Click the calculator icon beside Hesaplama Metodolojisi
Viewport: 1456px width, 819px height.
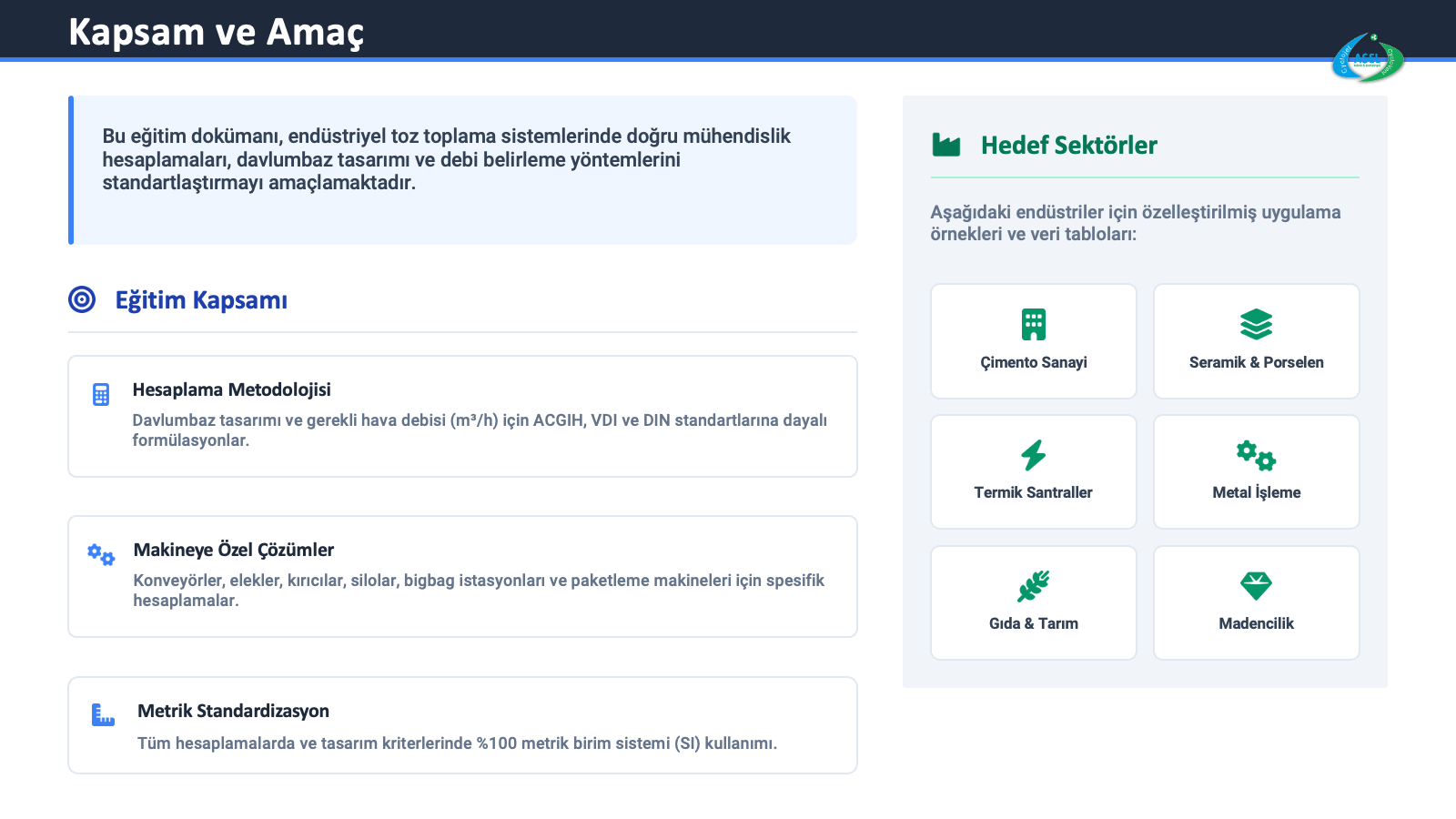(x=101, y=394)
